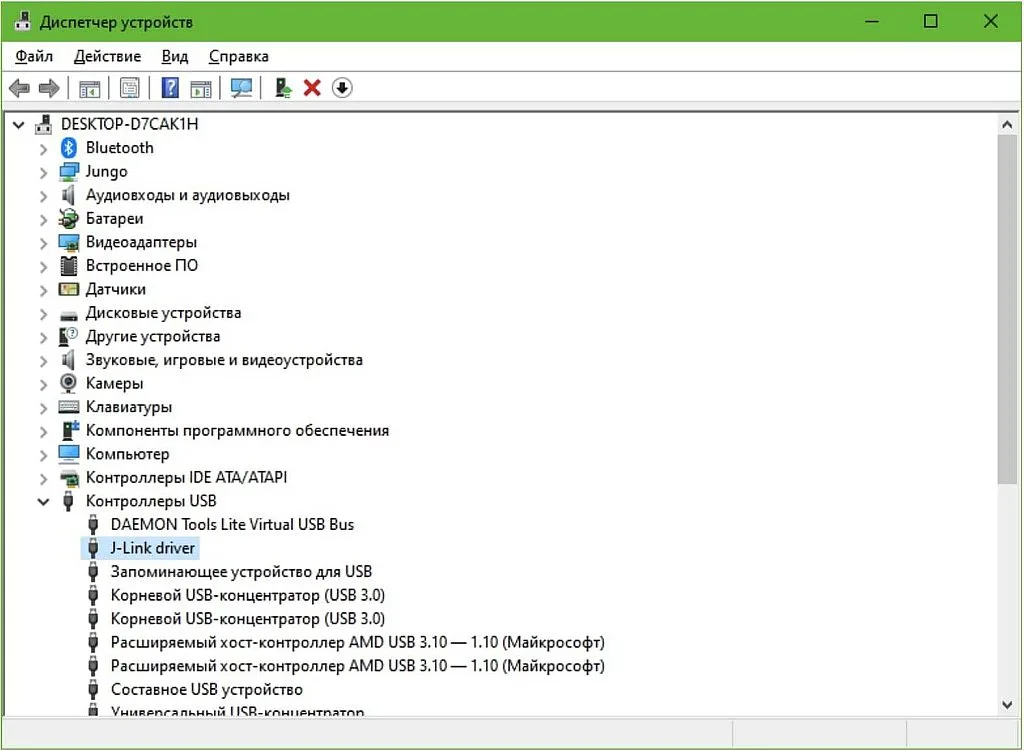The width and height of the screenshot is (1024, 751).
Task: Click the Back navigation arrow
Action: click(x=18, y=88)
